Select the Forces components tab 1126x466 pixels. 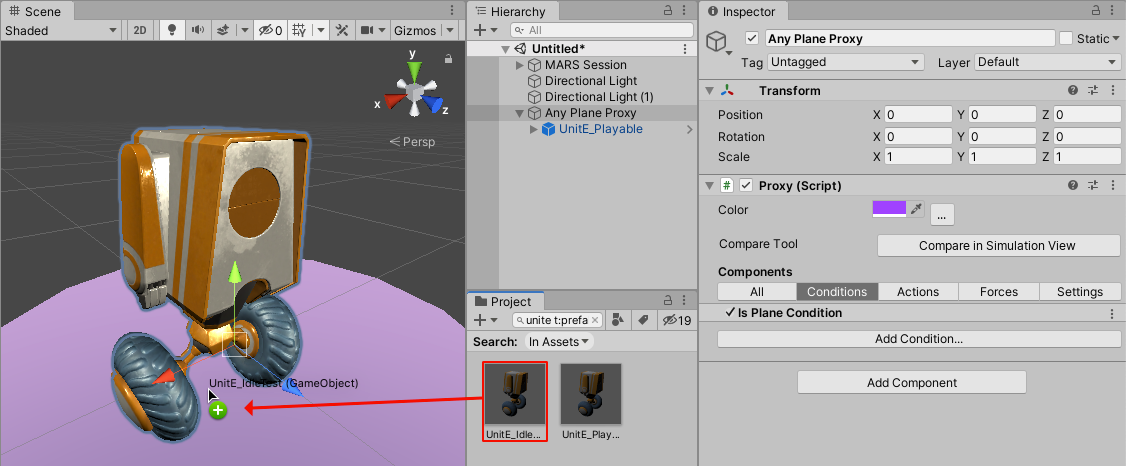pyautogui.click(x=999, y=292)
